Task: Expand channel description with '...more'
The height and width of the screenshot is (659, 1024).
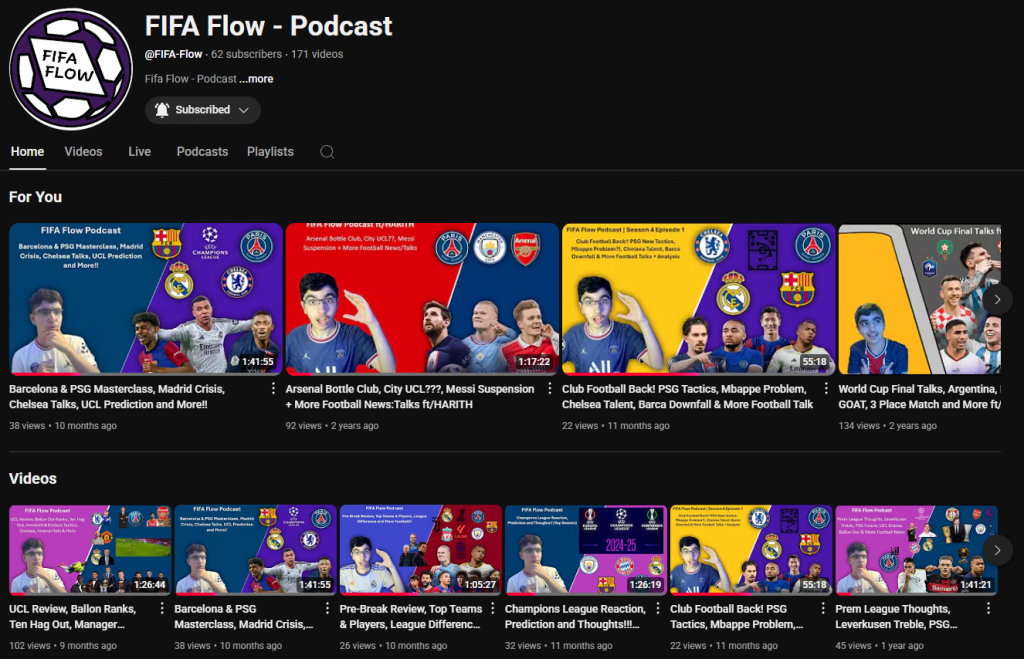Action: point(257,79)
